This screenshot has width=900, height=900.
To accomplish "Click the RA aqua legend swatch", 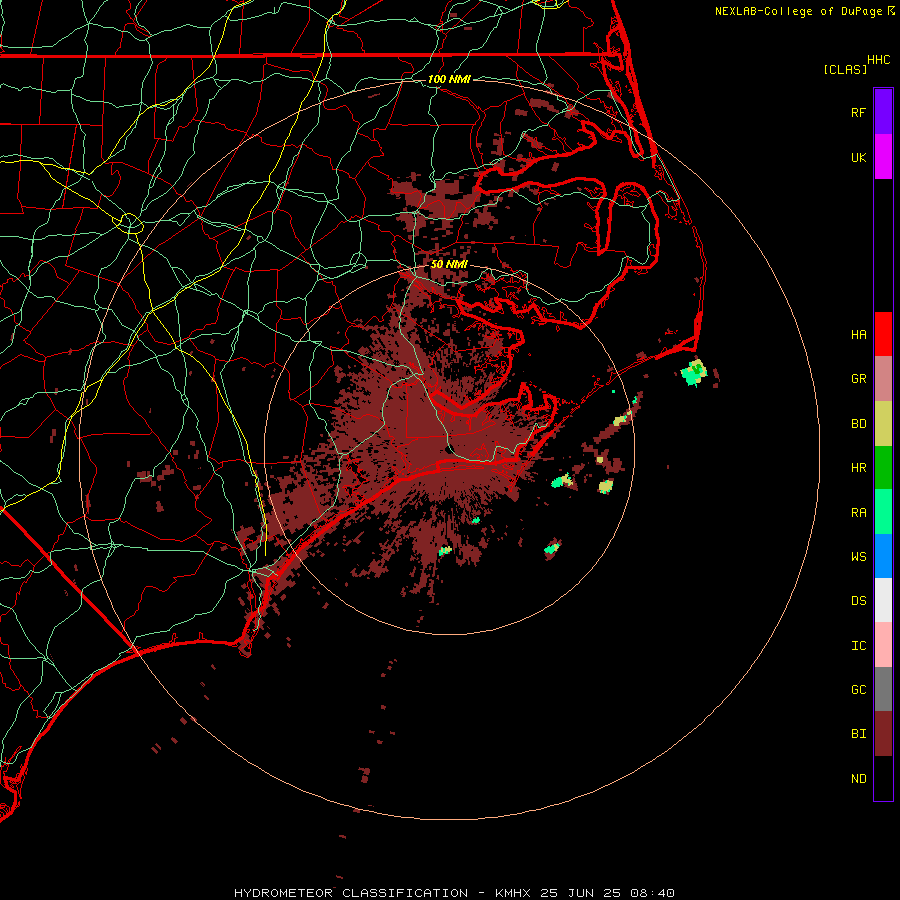I will [883, 512].
